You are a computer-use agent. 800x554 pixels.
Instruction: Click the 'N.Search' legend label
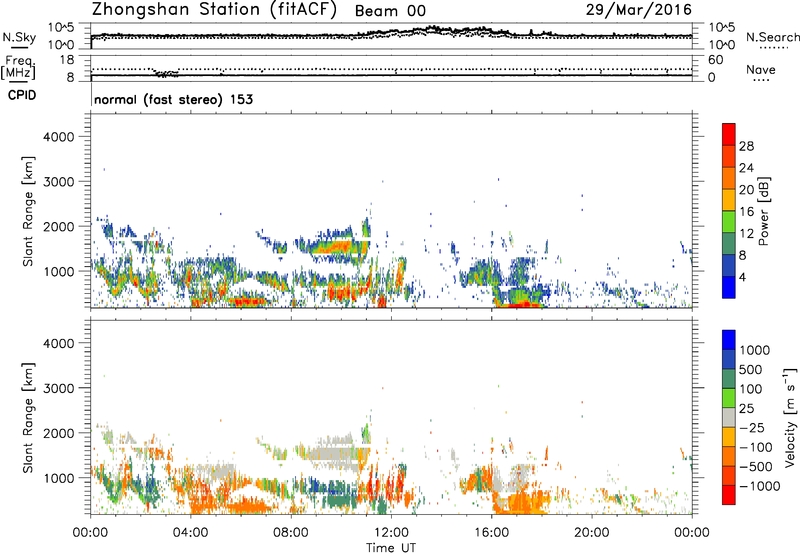pyautogui.click(x=773, y=37)
